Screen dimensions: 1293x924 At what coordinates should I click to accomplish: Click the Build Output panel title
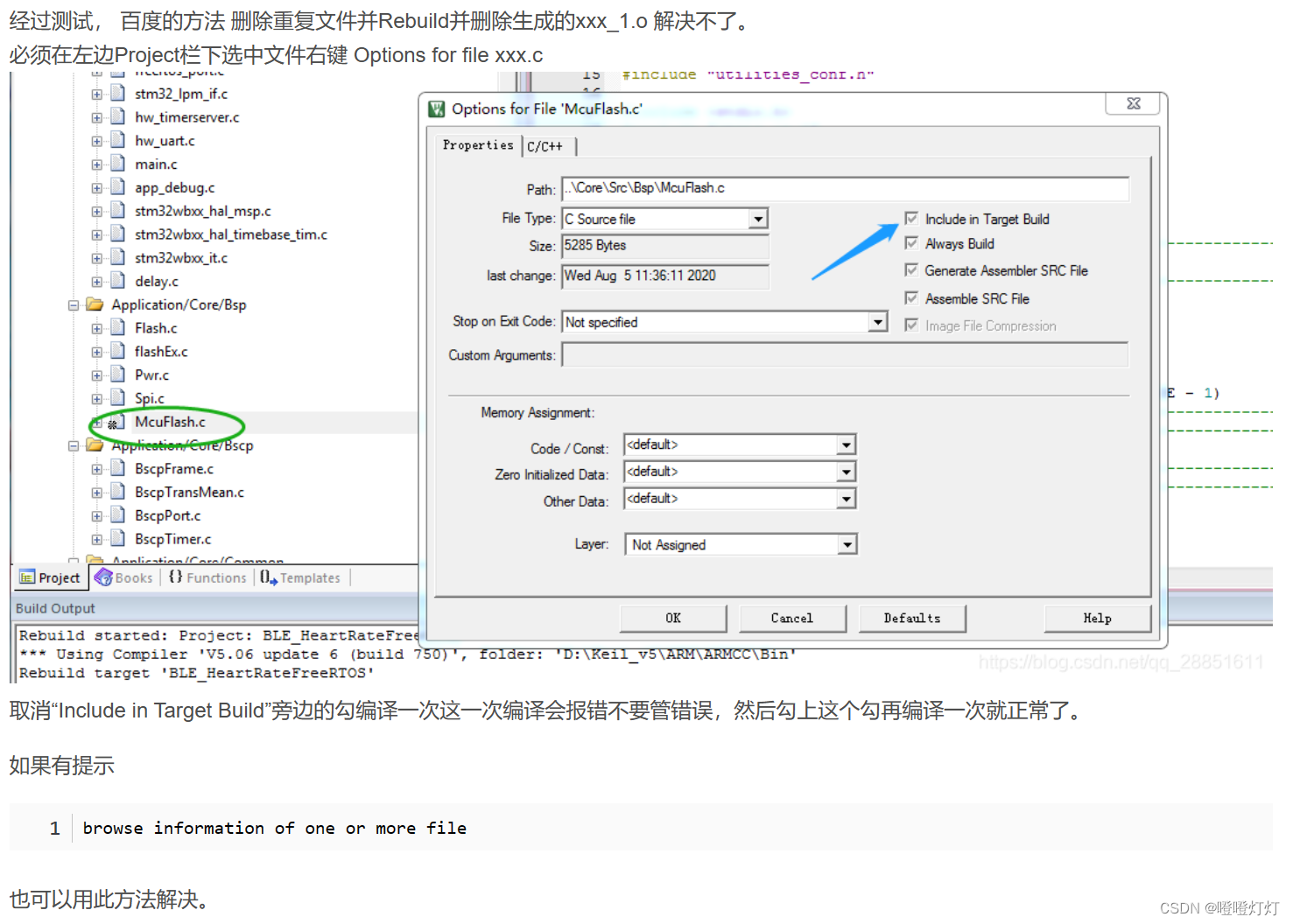55,608
